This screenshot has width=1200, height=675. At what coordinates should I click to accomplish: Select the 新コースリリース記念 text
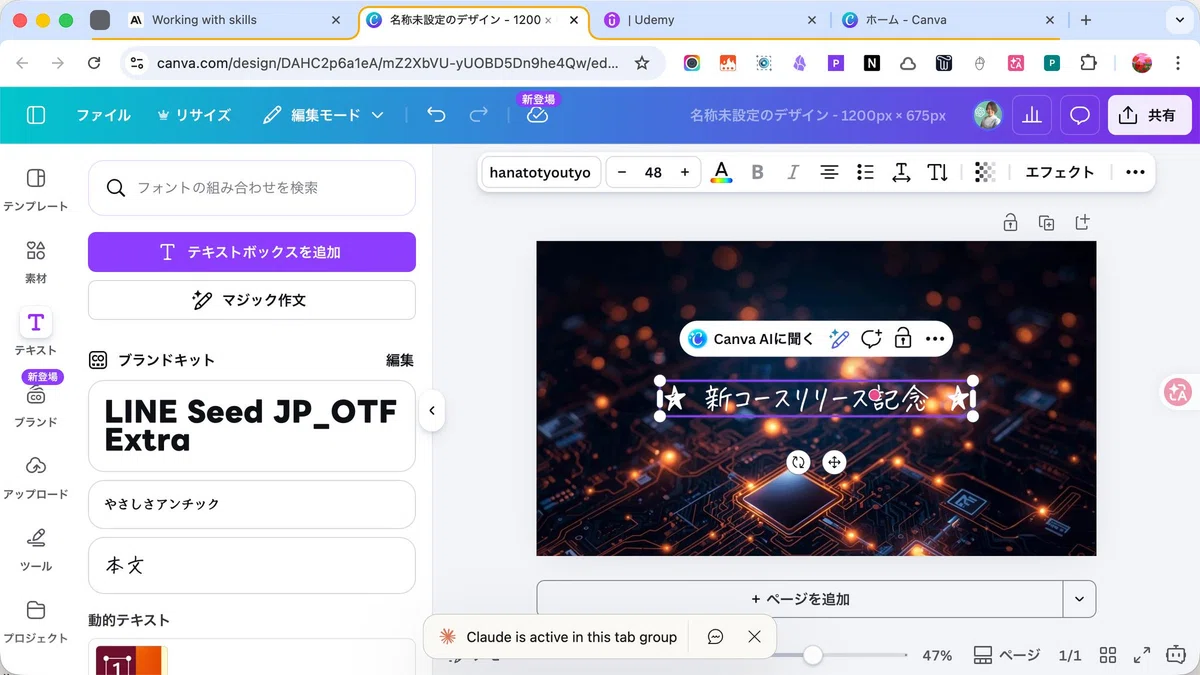coord(816,398)
